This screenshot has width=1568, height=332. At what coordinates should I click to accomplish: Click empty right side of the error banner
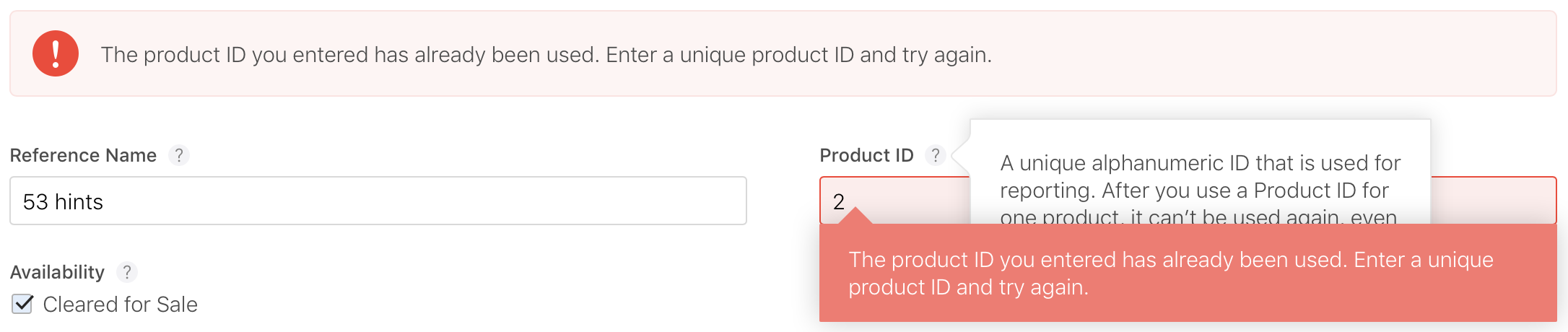pyautogui.click(x=1299, y=55)
